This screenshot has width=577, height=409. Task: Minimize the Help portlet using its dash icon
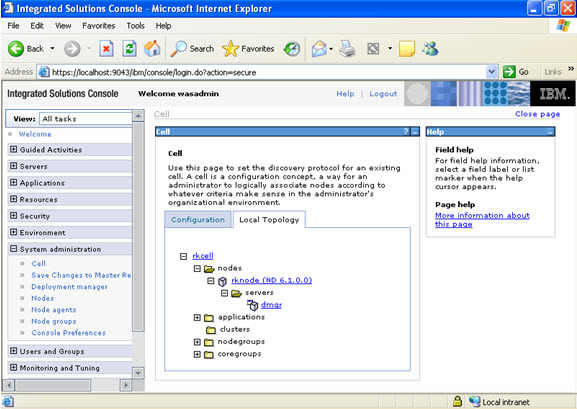550,132
